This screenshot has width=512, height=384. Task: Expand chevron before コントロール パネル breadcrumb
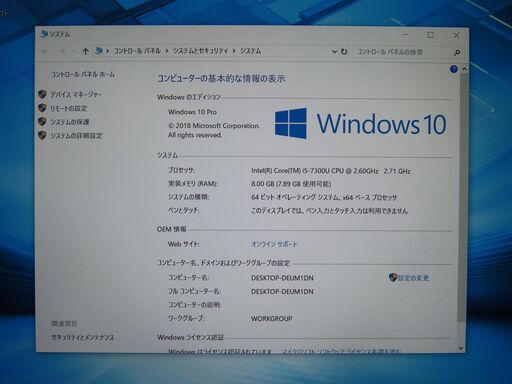pyautogui.click(x=108, y=51)
